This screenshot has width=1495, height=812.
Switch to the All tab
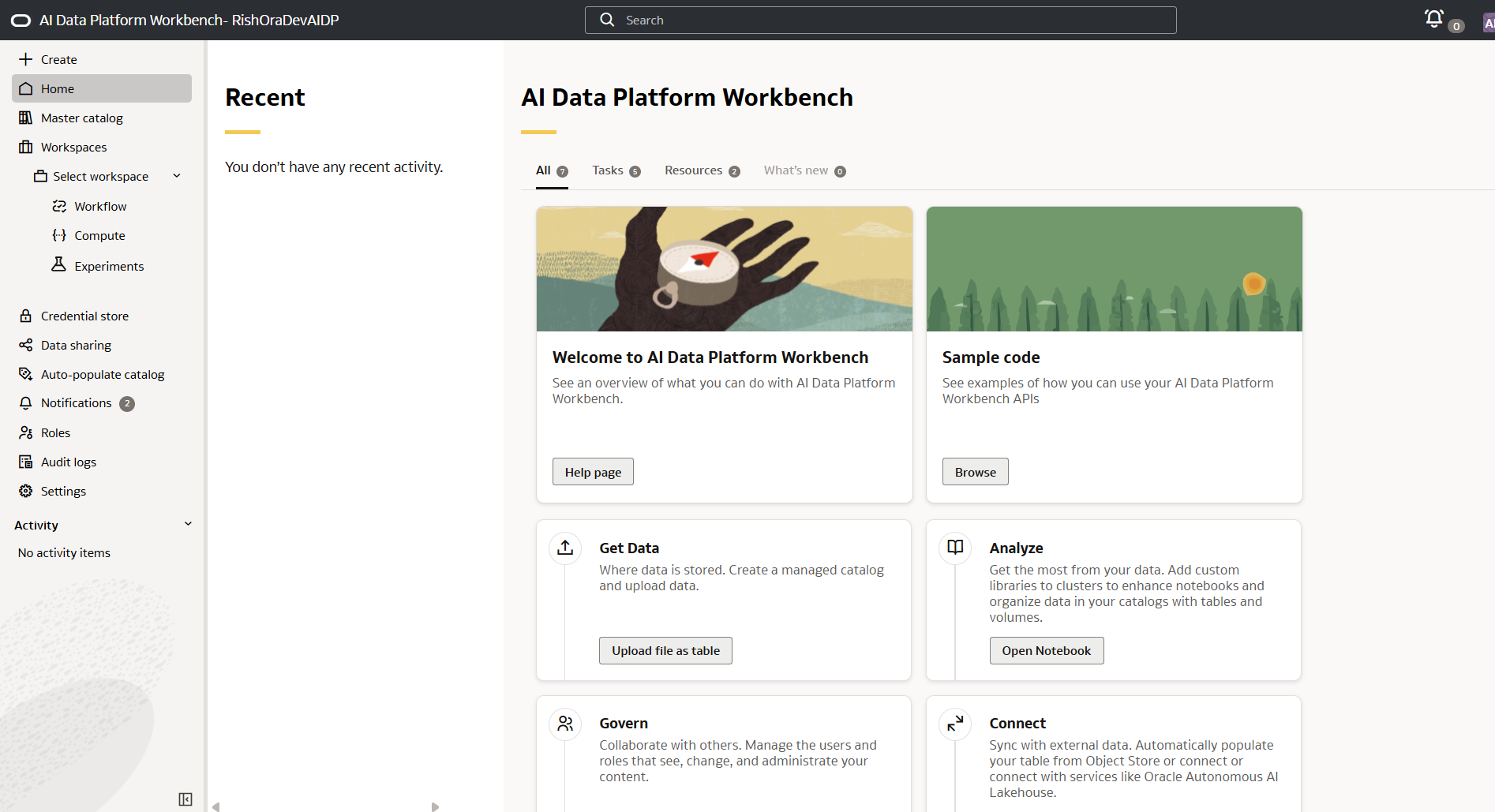(x=552, y=170)
